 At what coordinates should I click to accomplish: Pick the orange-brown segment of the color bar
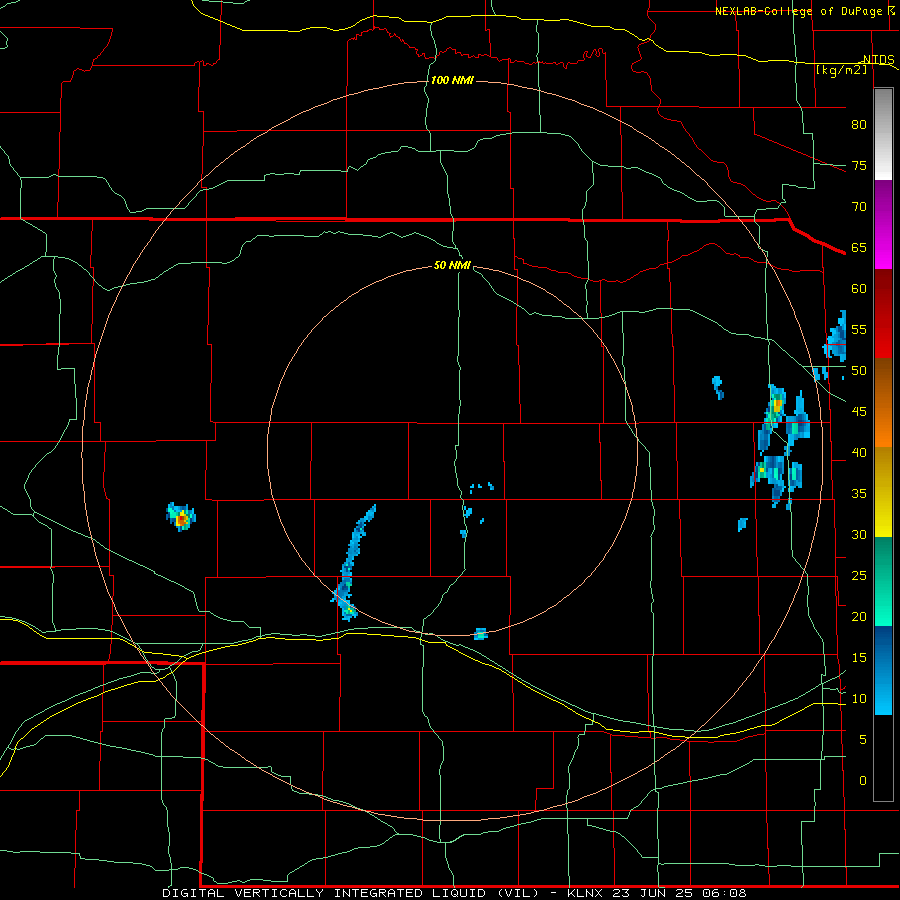point(883,403)
